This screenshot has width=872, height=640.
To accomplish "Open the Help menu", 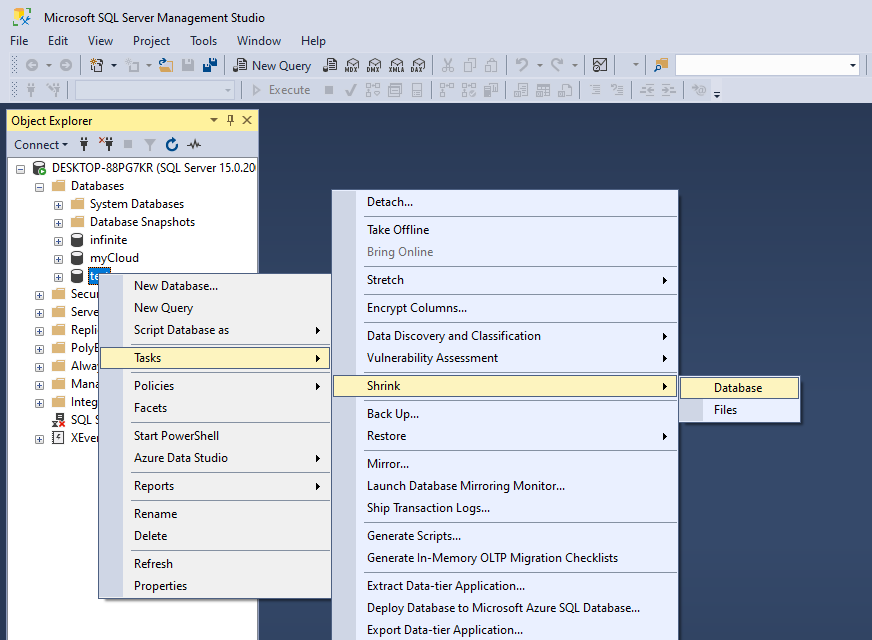I will tap(313, 41).
